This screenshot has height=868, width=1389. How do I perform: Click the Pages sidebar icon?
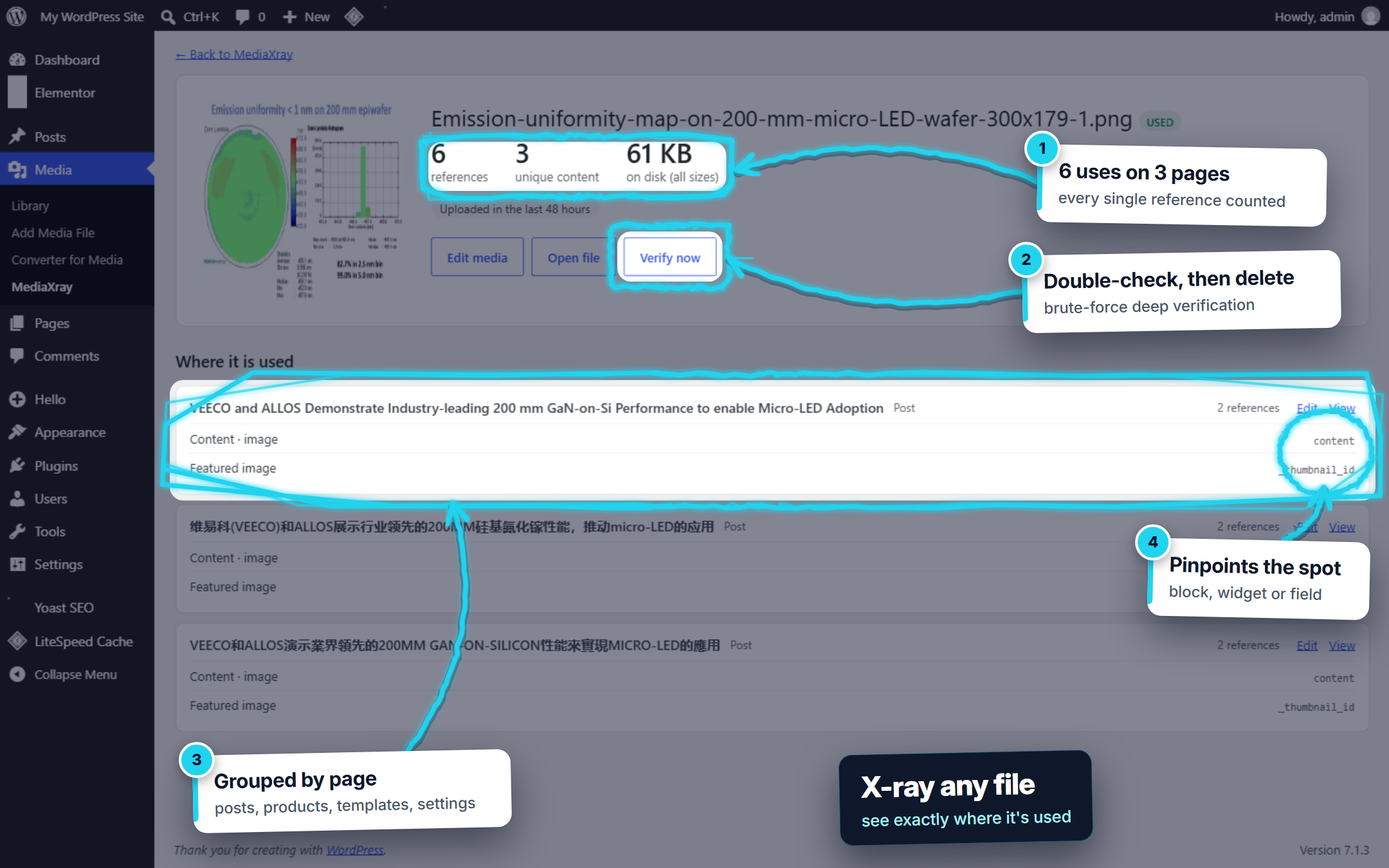[x=17, y=323]
